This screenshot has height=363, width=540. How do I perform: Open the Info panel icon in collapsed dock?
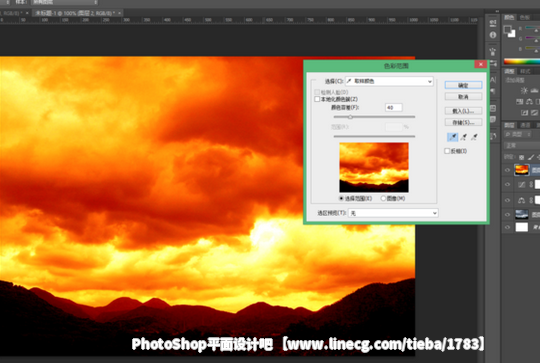point(493,35)
